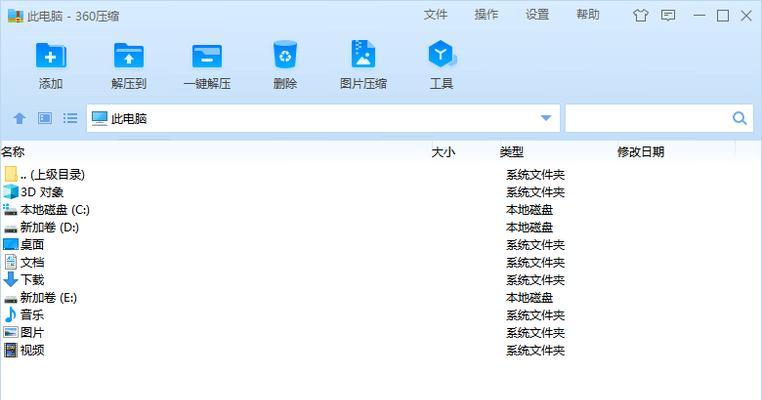Select the 3D 对象 entry name
This screenshot has height=400, width=762.
(42, 192)
